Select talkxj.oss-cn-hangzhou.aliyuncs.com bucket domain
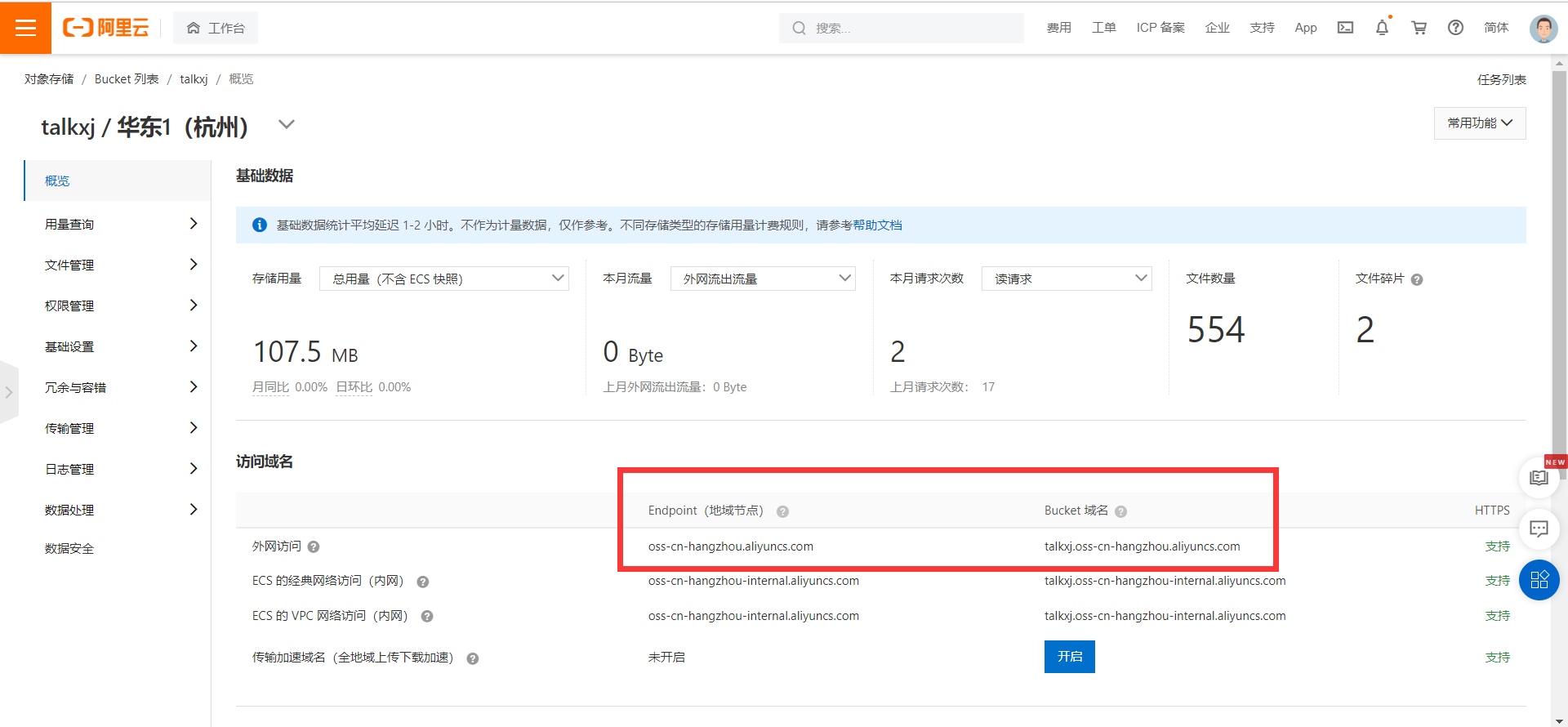Image resolution: width=1568 pixels, height=727 pixels. (x=1142, y=546)
